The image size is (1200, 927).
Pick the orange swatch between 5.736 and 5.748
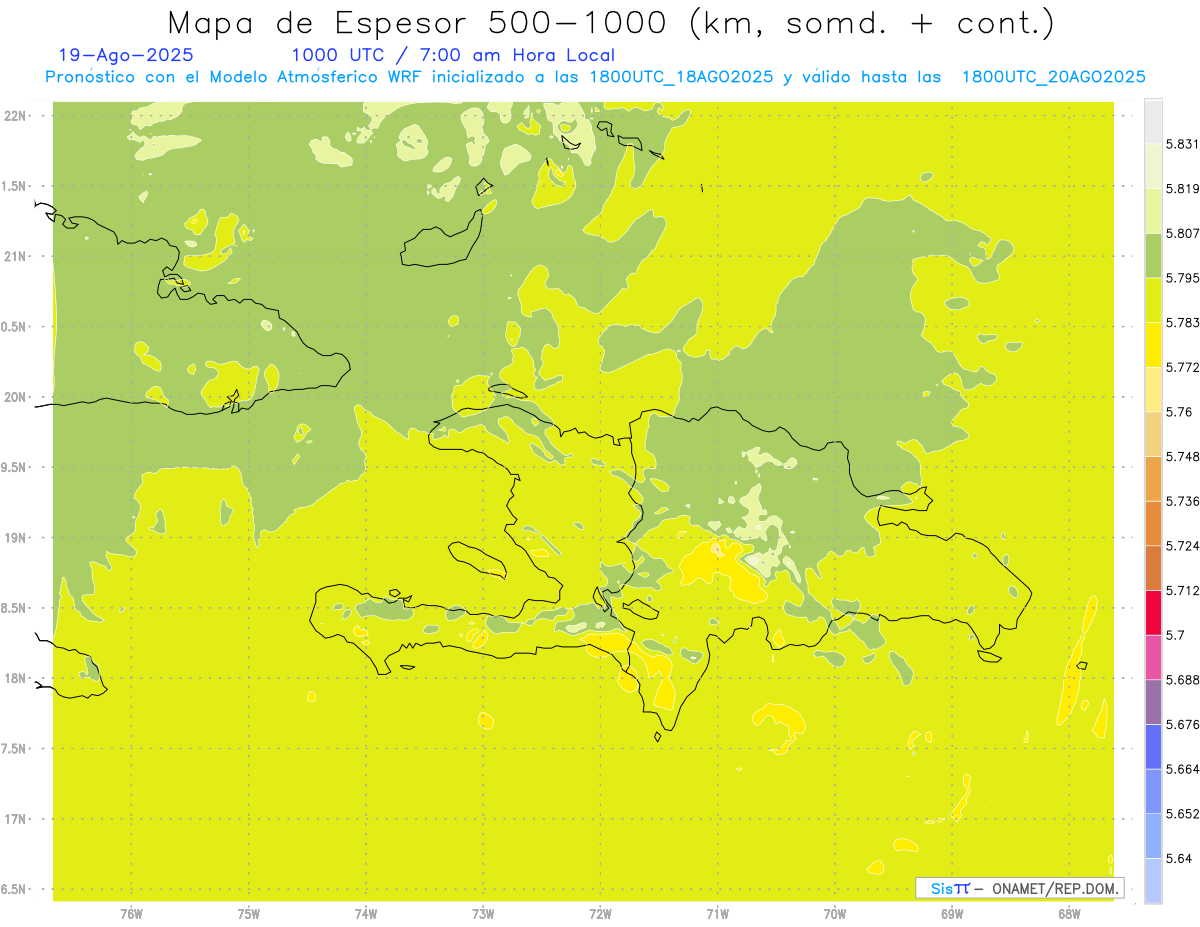tap(1153, 478)
